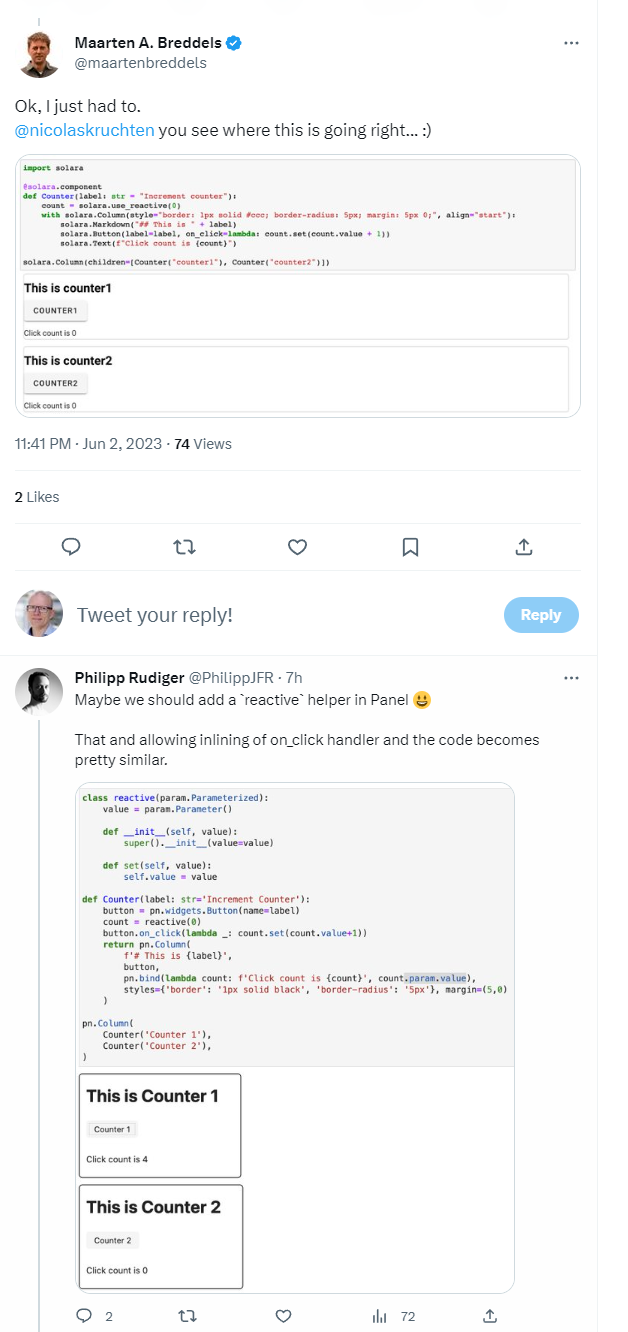Visit @nicolaskruchten's profile link
The height and width of the screenshot is (1332, 628).
[x=82, y=130]
